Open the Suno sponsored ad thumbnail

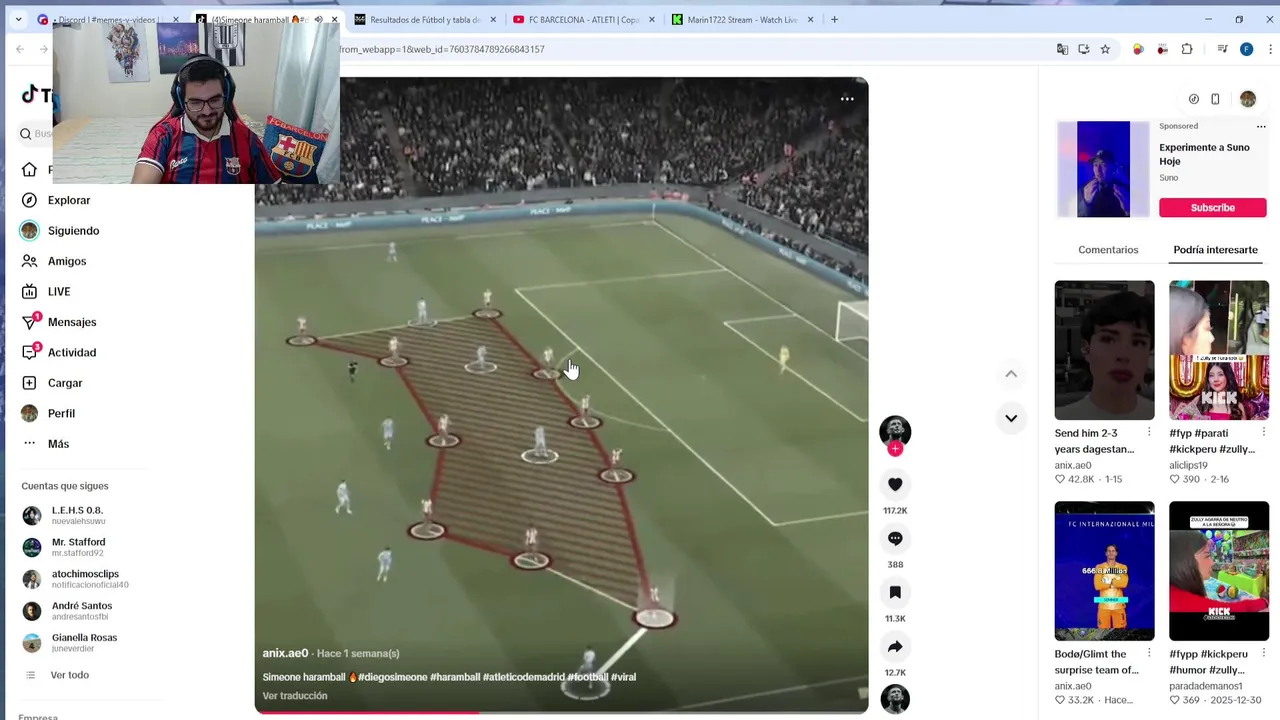(1103, 169)
